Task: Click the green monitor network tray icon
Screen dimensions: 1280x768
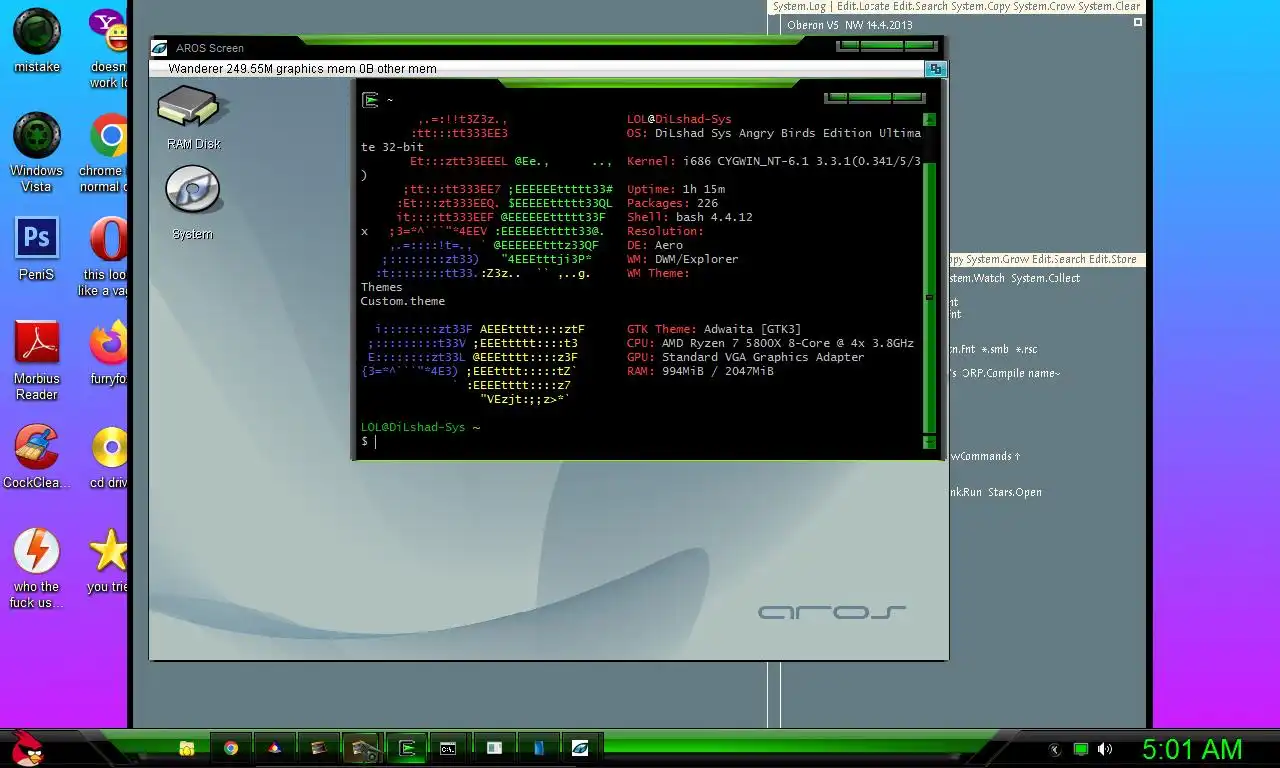Action: coord(1080,748)
